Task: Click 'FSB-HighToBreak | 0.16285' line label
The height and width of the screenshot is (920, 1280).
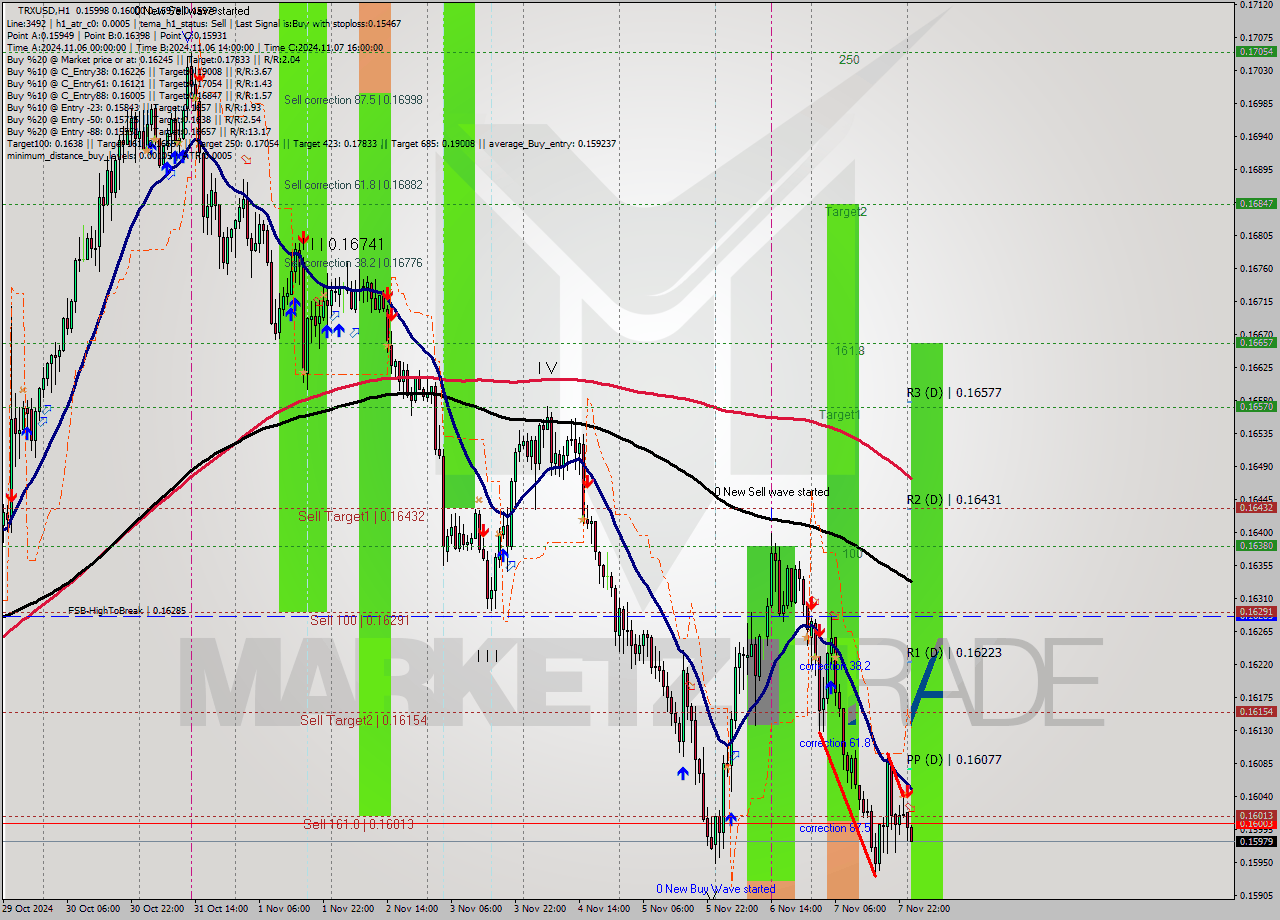Action: click(127, 610)
